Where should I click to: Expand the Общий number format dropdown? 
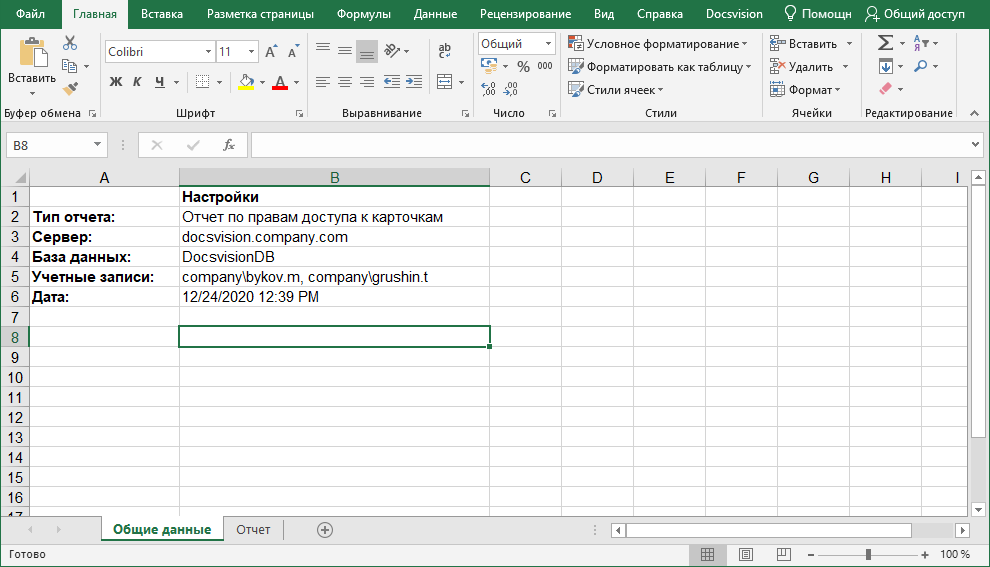(x=549, y=44)
